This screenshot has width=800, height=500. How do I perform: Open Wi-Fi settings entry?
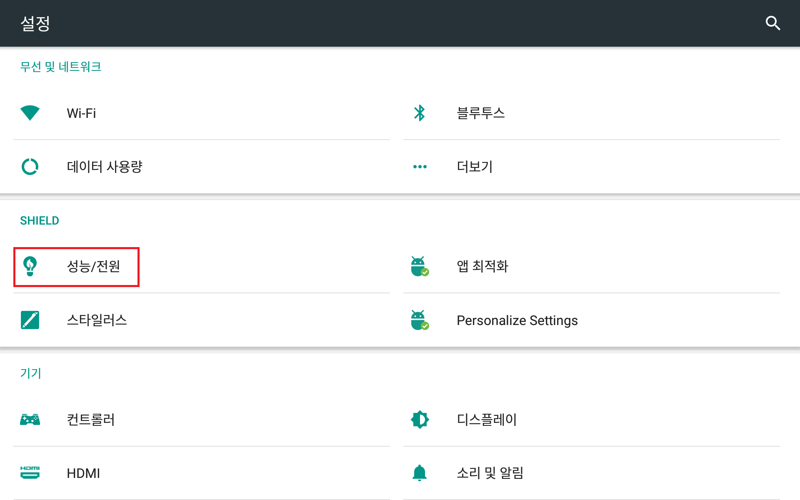click(x=202, y=113)
